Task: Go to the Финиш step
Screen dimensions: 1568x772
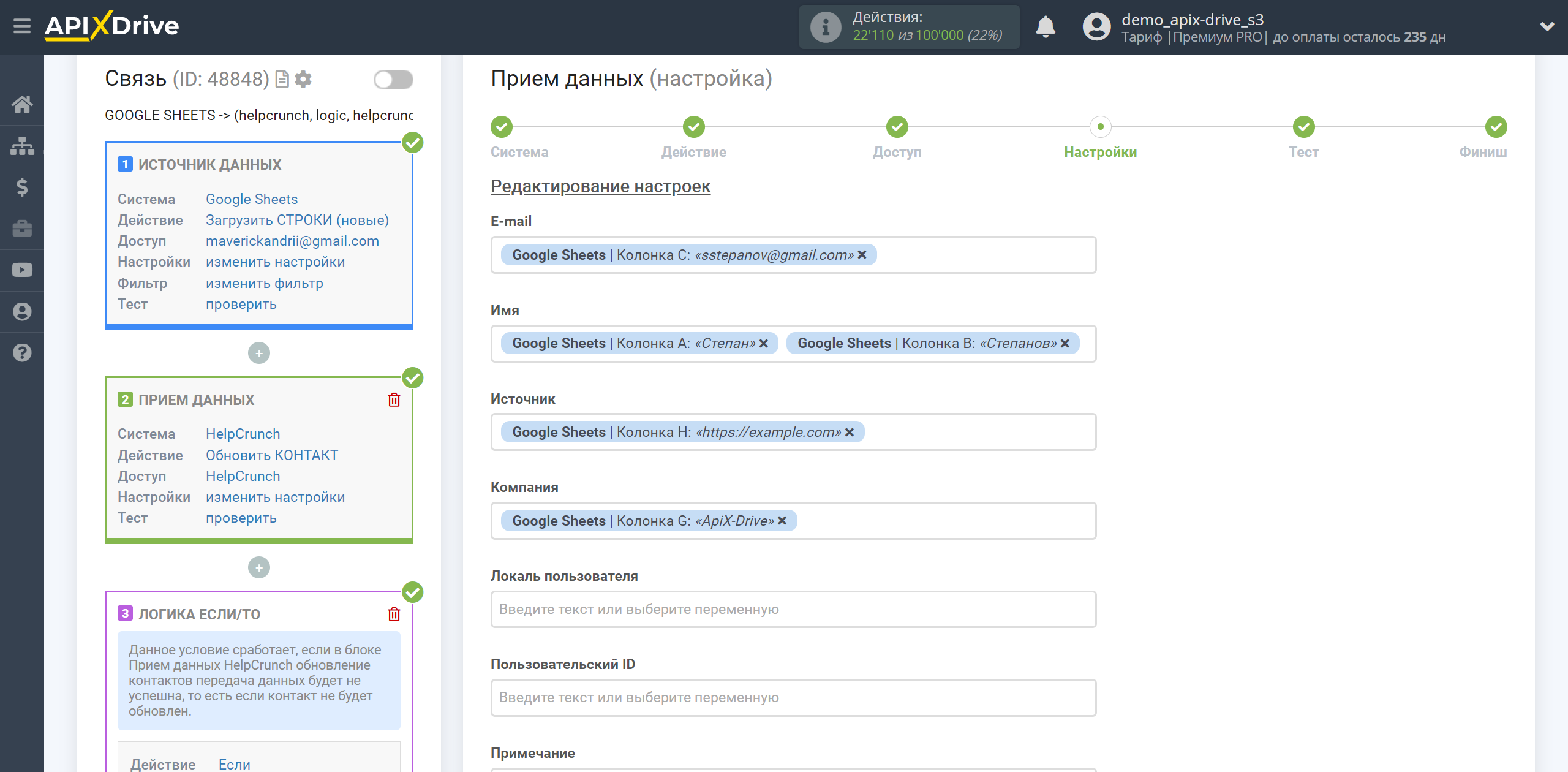Action: [x=1496, y=127]
